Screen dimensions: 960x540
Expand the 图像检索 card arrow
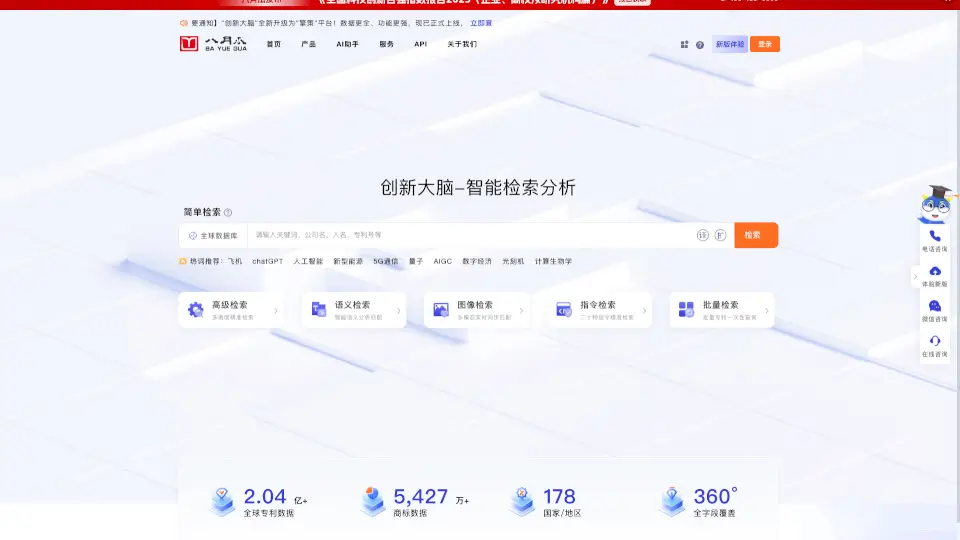(x=522, y=311)
